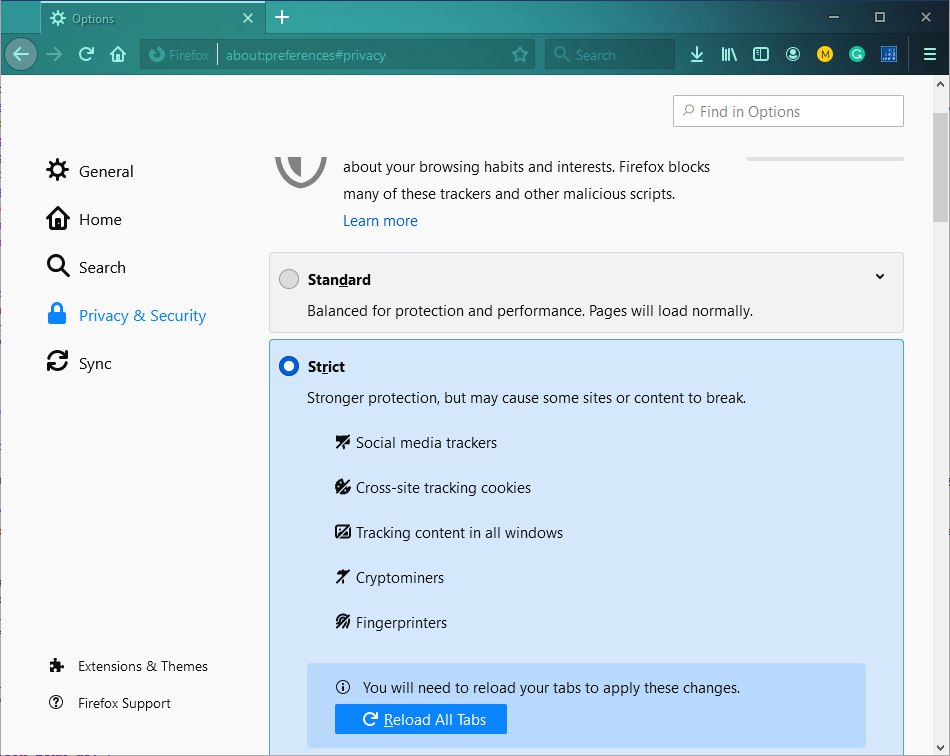Click 'Tracking content in all windows' text
This screenshot has height=756, width=950.
coord(459,532)
